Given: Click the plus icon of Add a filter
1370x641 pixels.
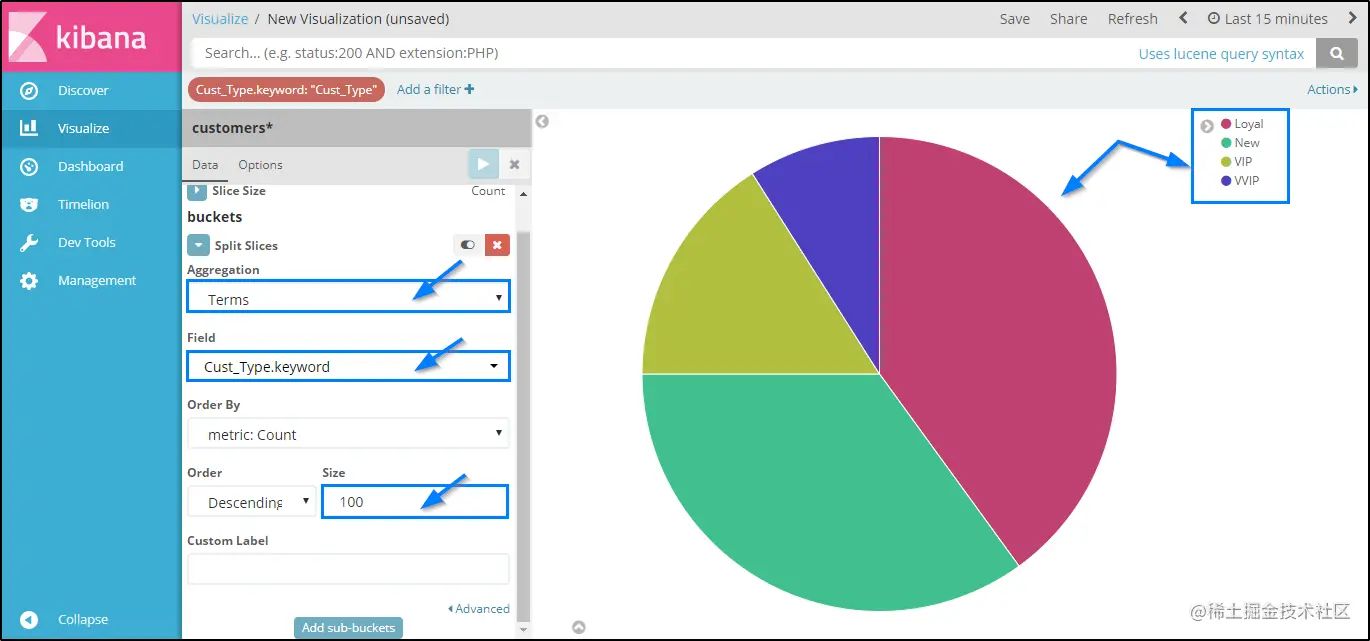Looking at the screenshot, I should coord(470,89).
